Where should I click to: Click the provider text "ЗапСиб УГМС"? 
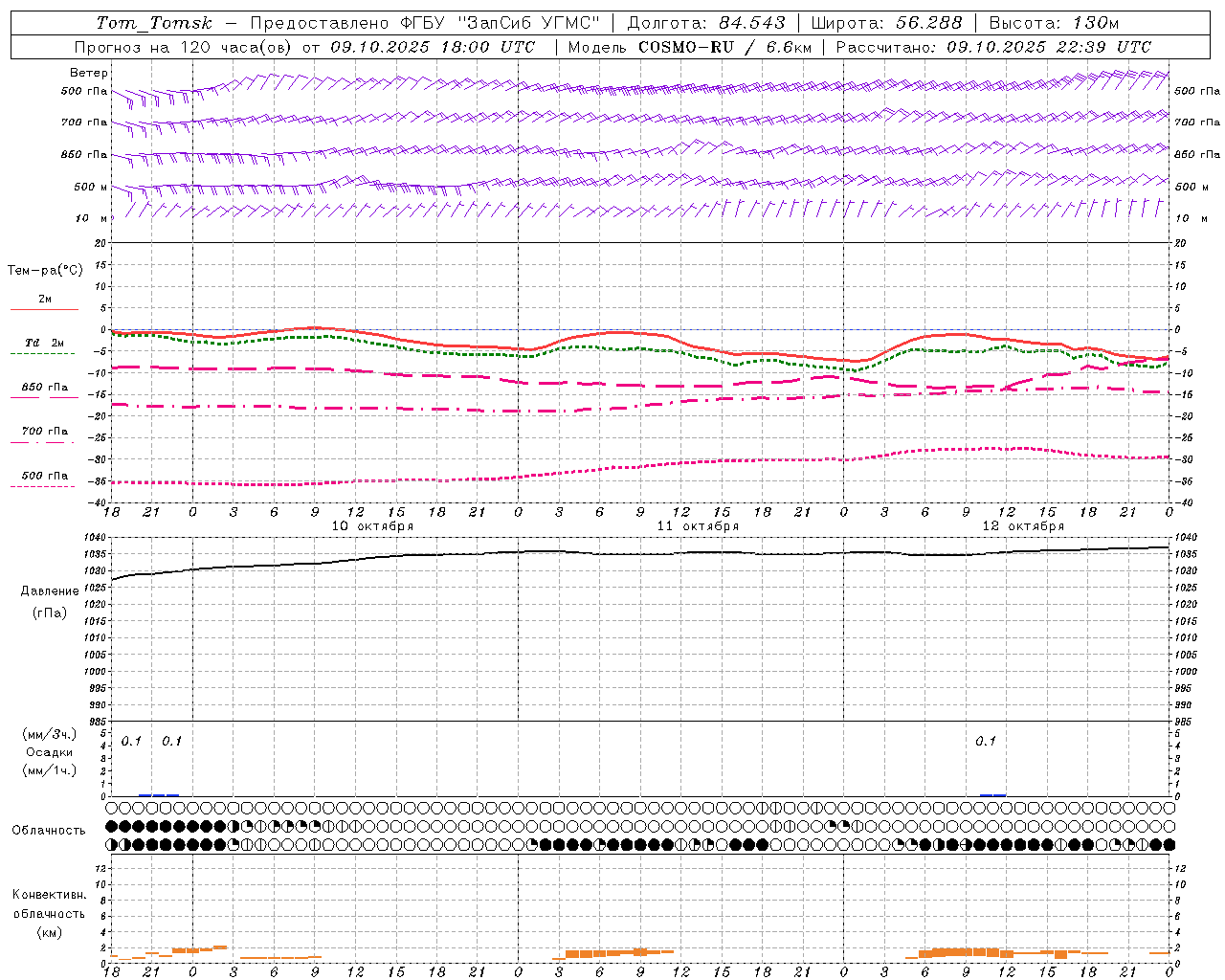coord(531,23)
